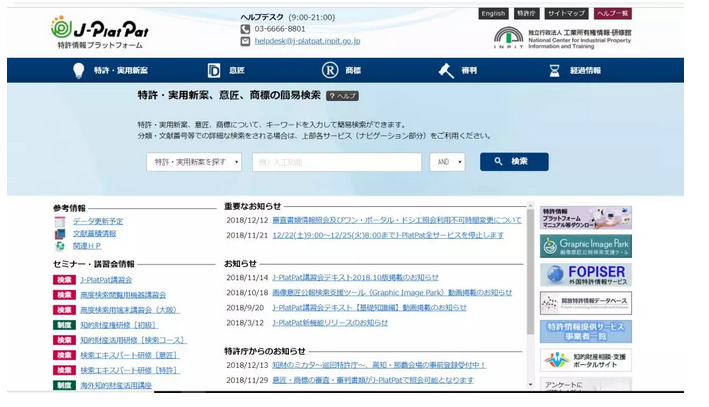Open the データ更新予定 link
This screenshot has width=709, height=407.
98,222
